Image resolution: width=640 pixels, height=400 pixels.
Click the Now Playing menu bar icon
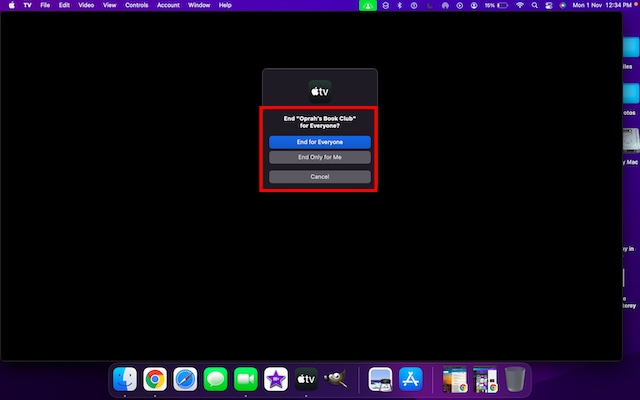pos(460,5)
